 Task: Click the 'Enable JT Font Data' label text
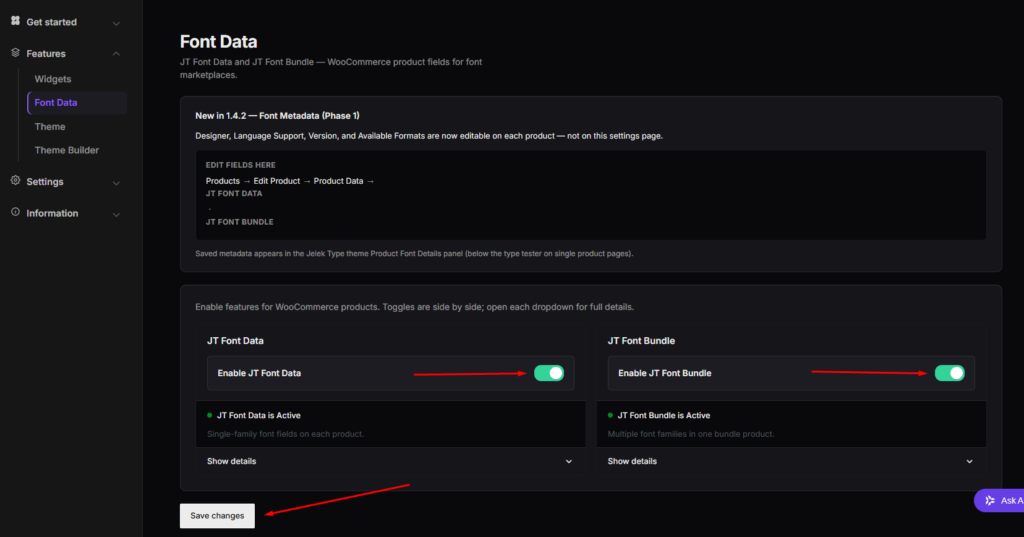point(259,373)
